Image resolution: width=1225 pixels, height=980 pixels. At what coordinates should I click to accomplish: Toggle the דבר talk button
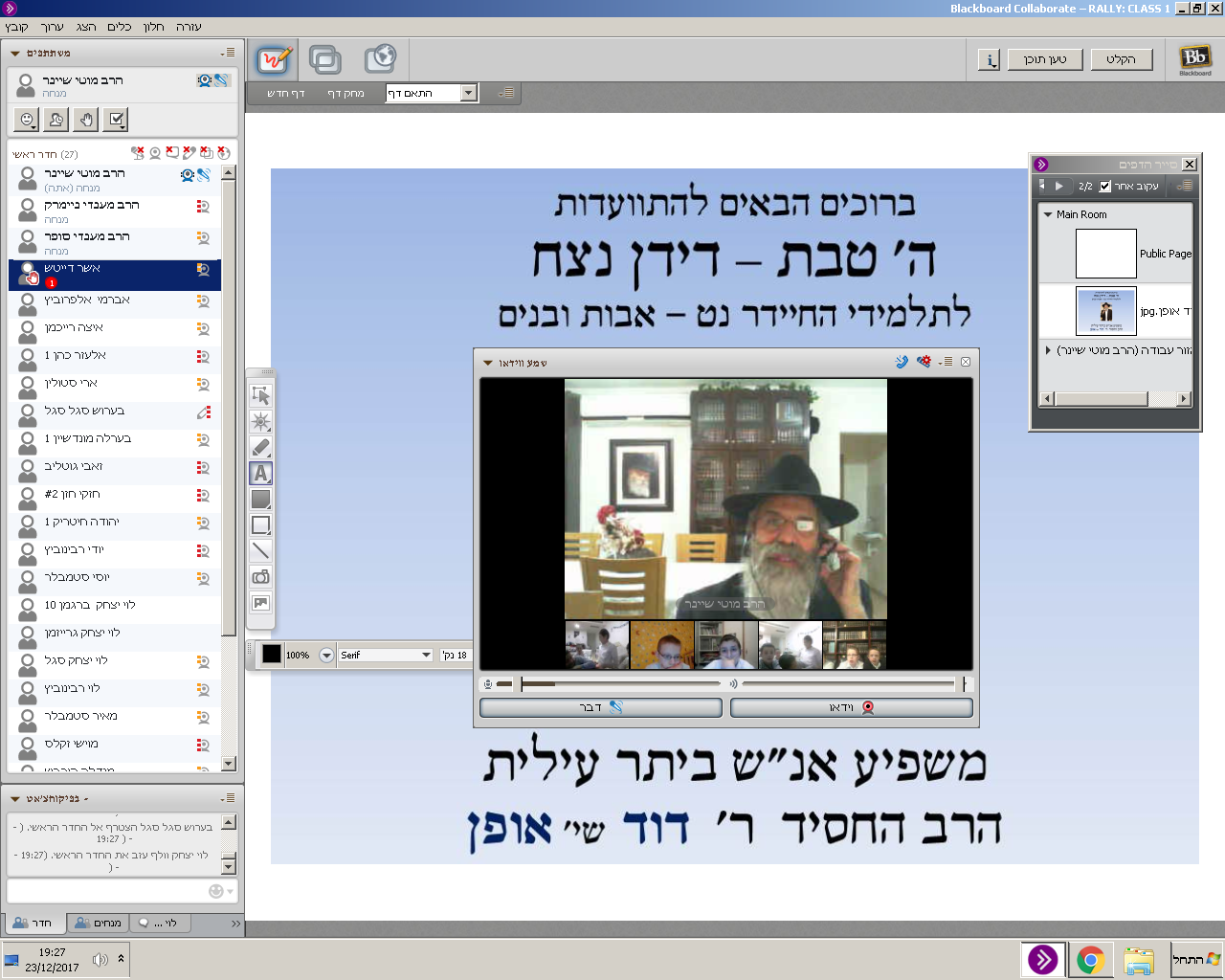(601, 707)
